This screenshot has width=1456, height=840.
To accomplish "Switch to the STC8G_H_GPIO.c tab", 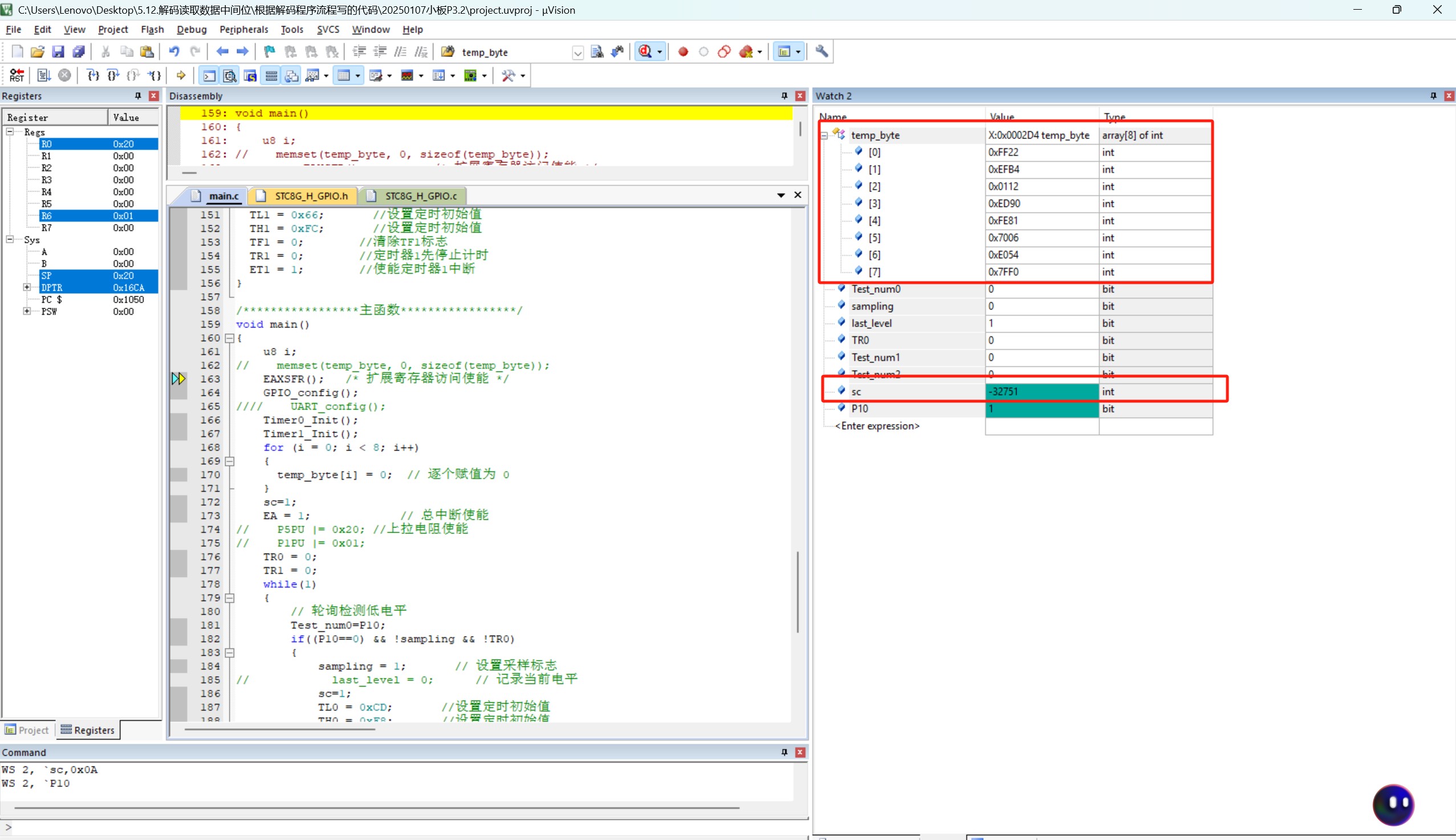I will [413, 196].
